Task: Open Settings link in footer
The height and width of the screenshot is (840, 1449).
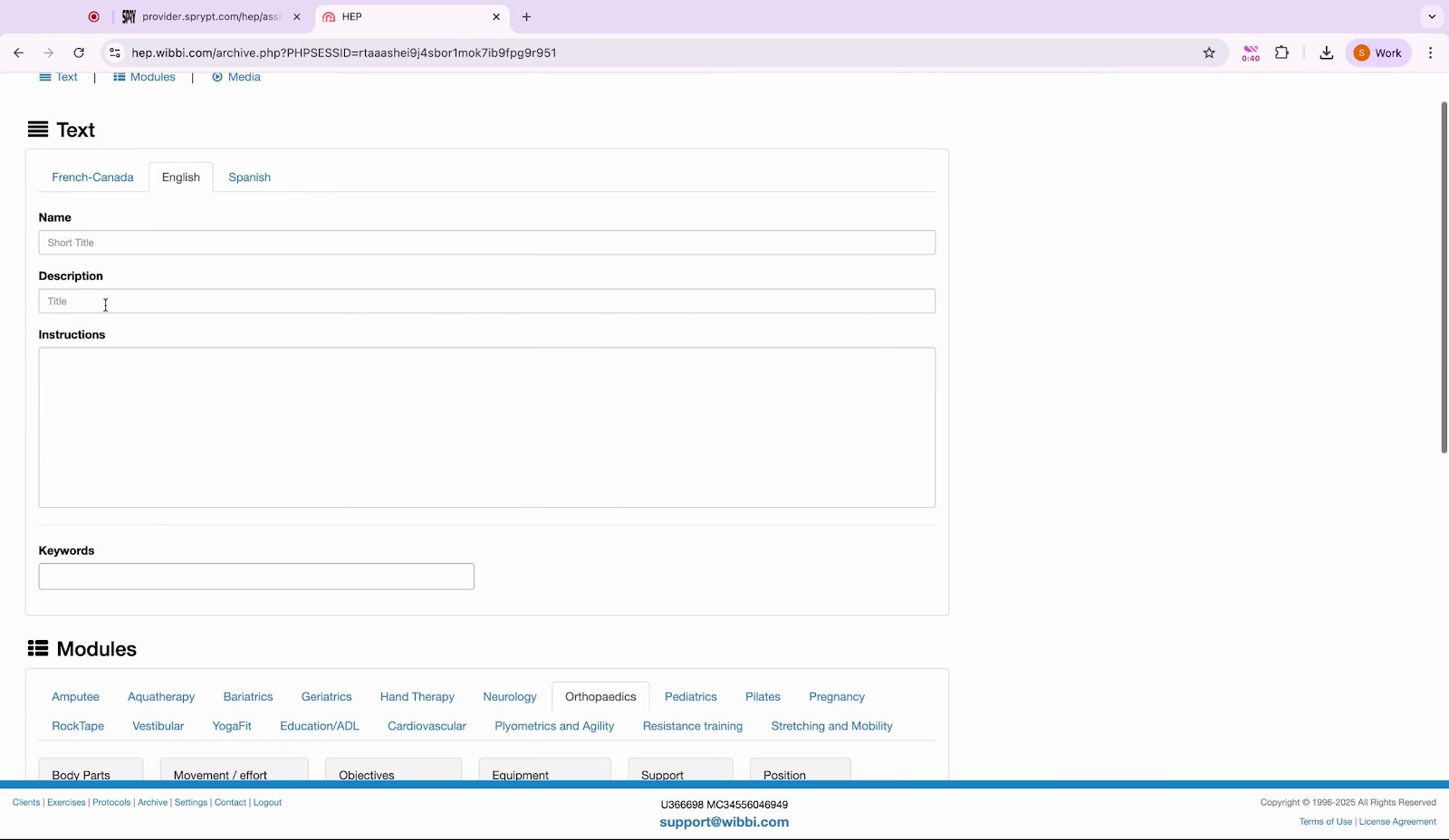Action: (191, 803)
